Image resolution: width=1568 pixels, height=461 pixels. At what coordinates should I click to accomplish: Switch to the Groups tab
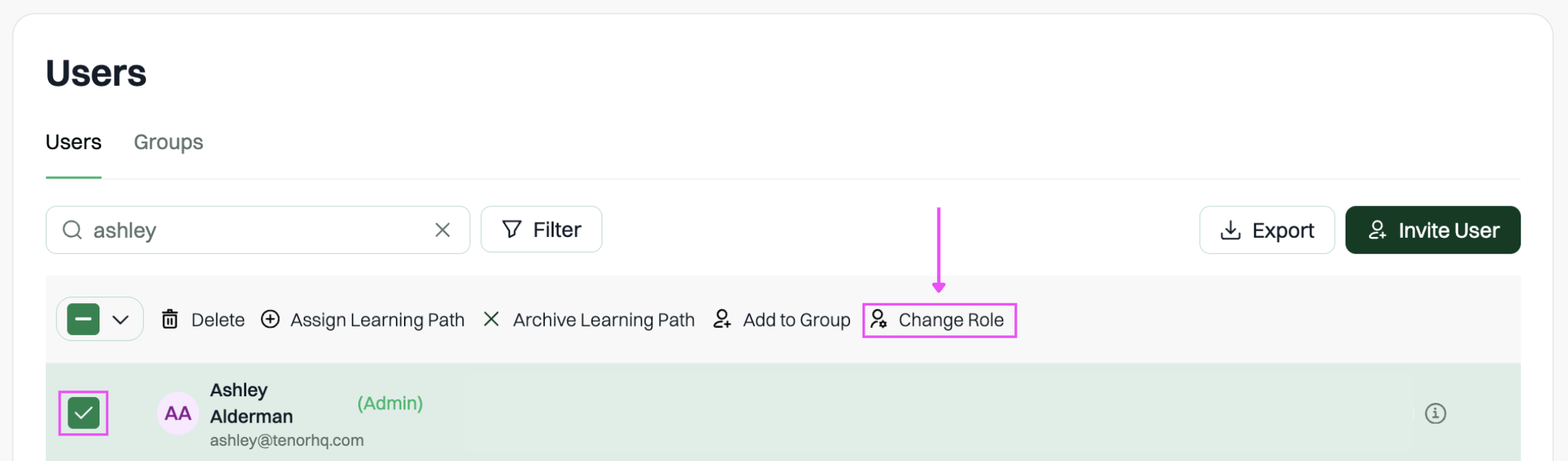click(169, 142)
